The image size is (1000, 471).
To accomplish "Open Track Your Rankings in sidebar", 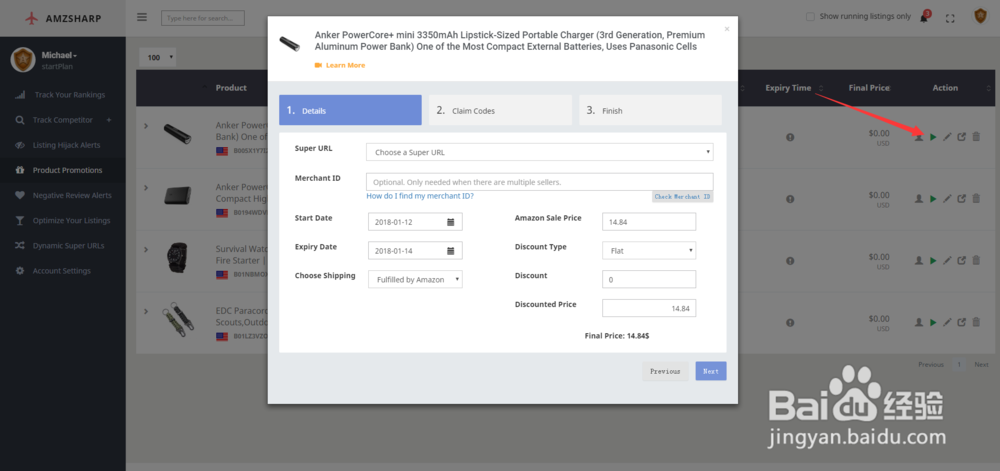I will [x=62, y=94].
